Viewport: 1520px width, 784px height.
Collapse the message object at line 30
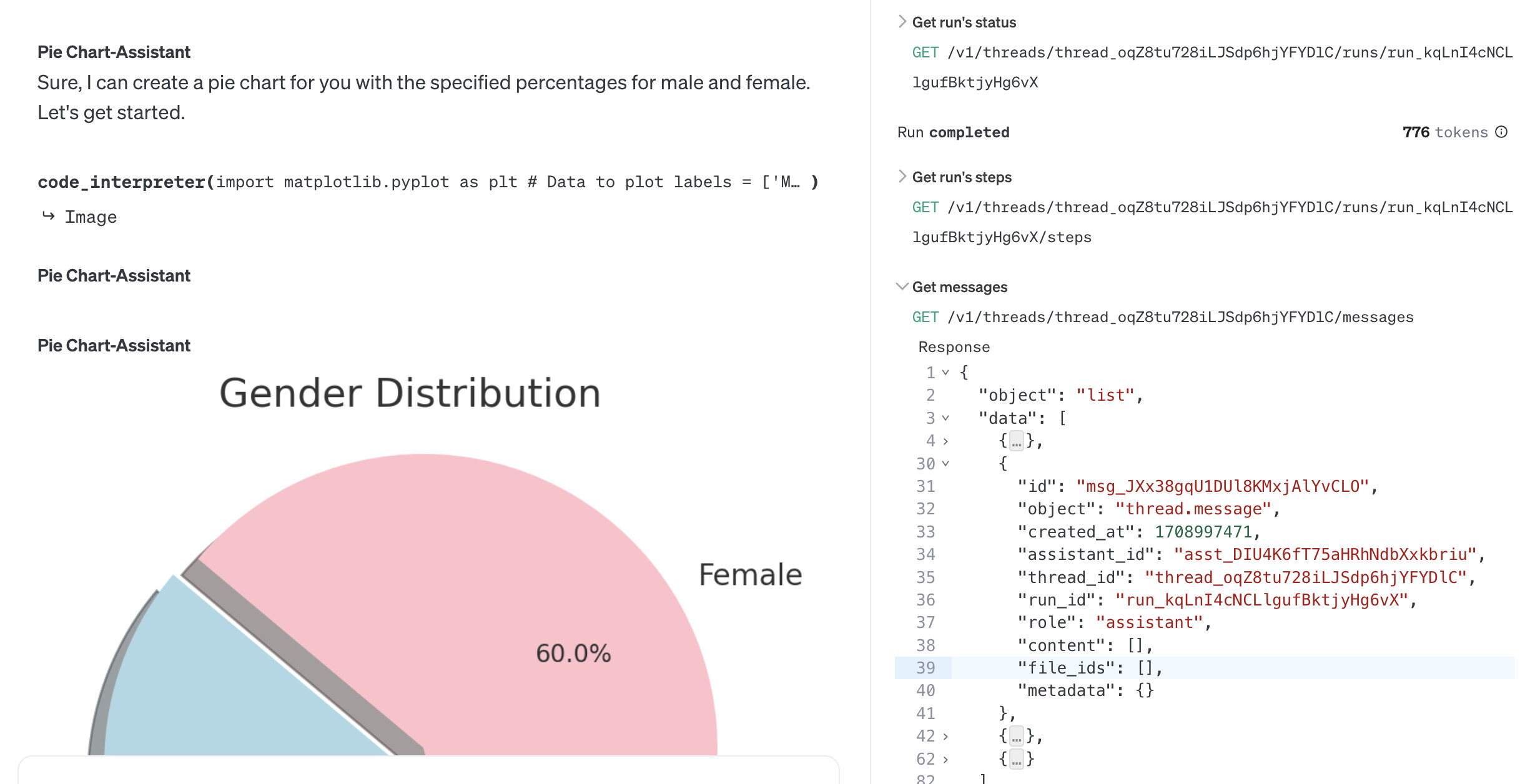945,464
